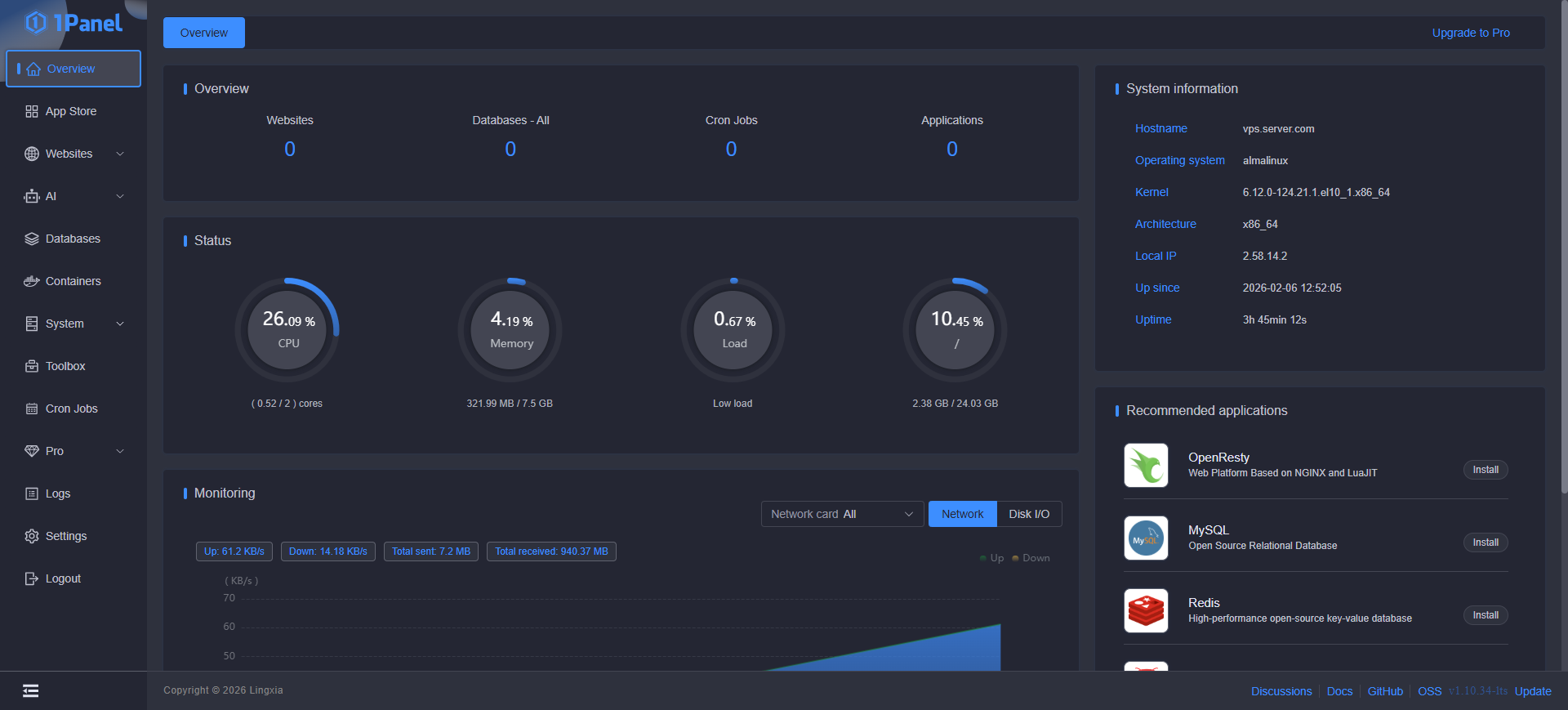This screenshot has width=1568, height=710.
Task: Switch monitoring chart to Disk I/O
Action: (1028, 514)
